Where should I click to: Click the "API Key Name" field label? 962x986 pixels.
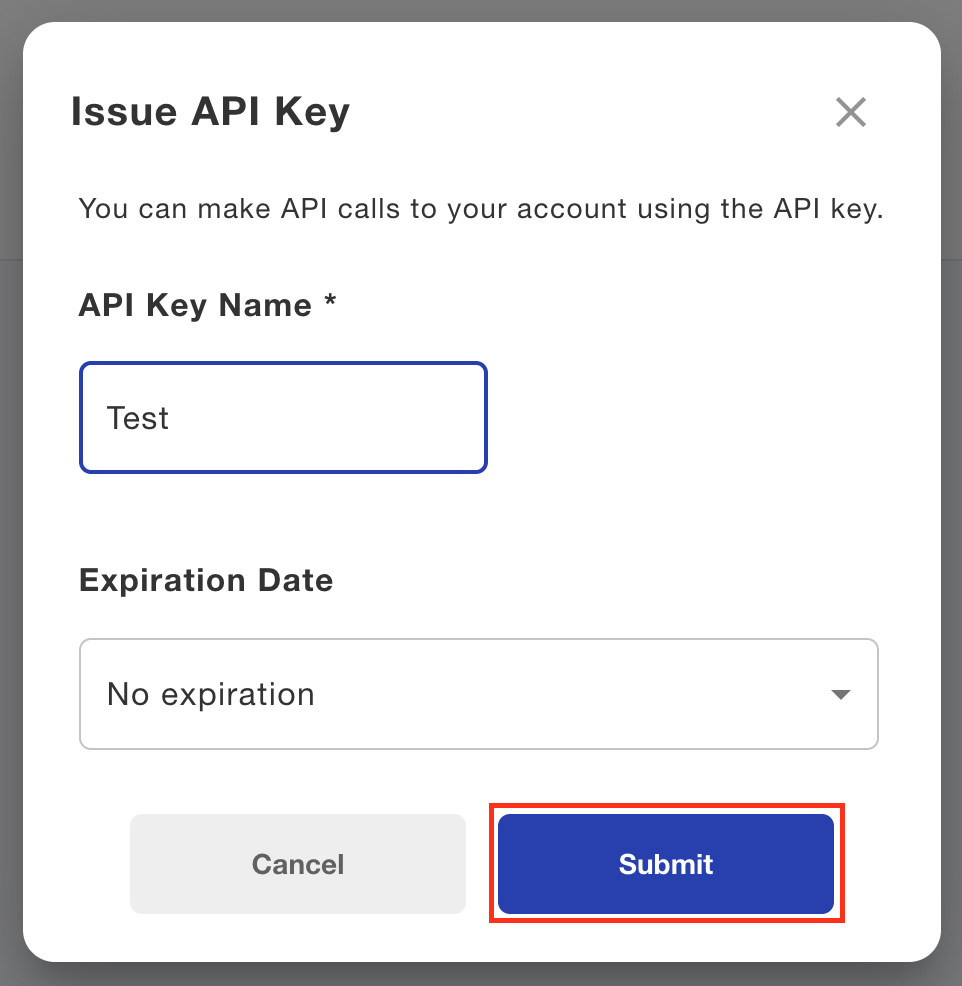195,305
